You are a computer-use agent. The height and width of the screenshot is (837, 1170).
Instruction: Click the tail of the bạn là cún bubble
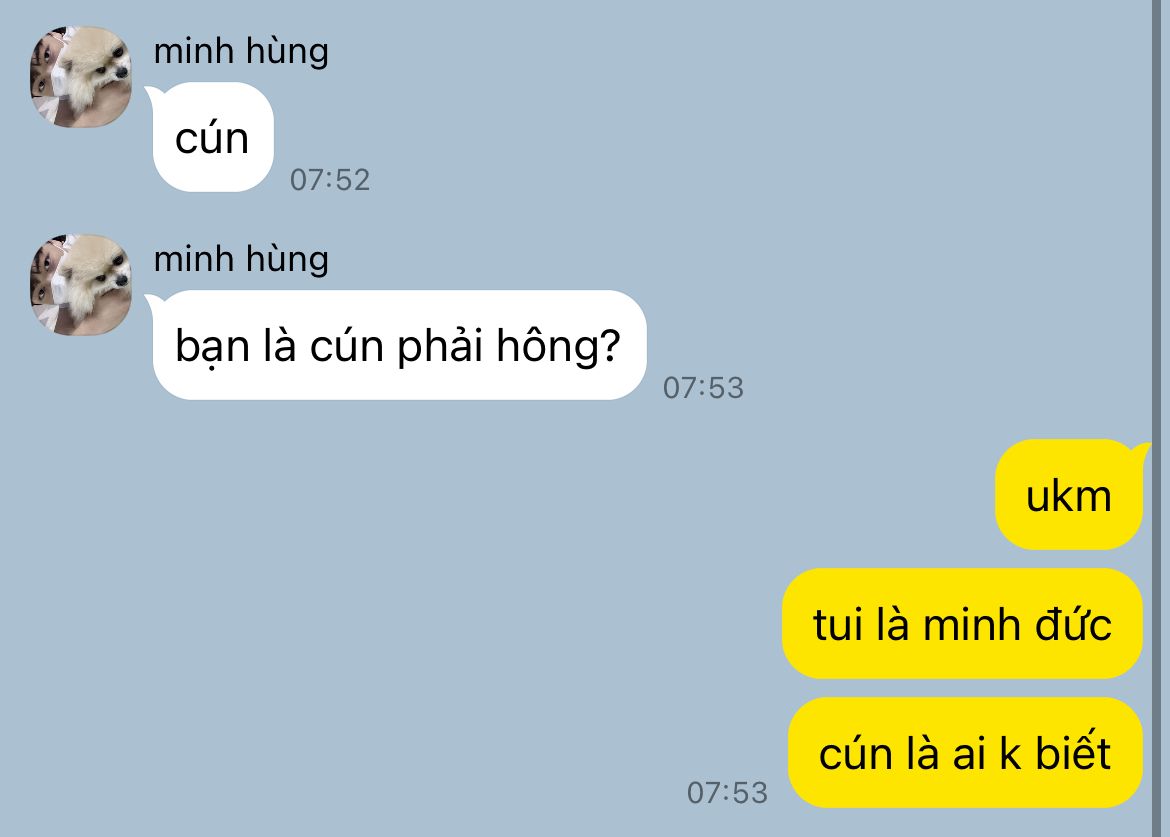(x=152, y=301)
